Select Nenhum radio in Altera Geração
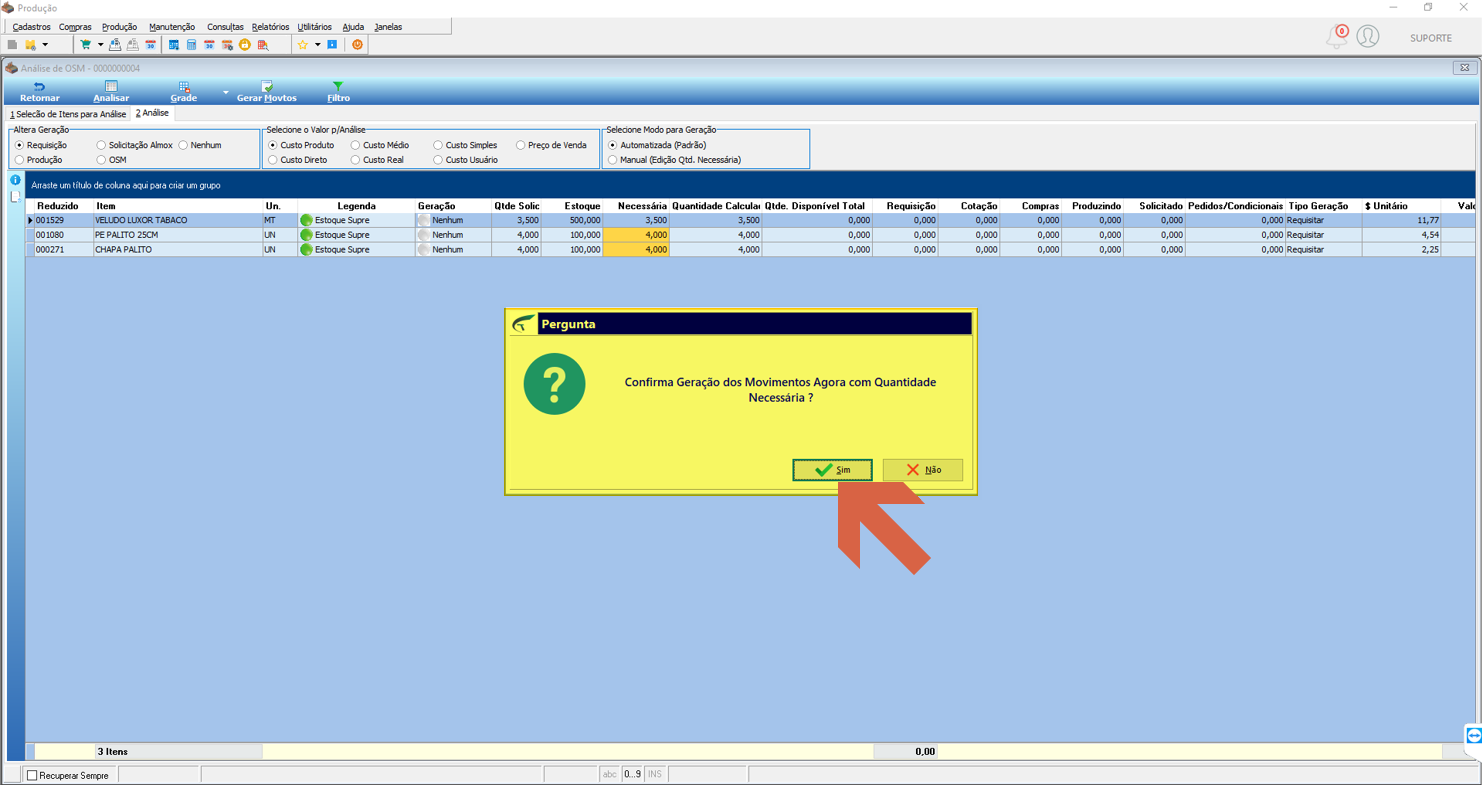 (200, 145)
